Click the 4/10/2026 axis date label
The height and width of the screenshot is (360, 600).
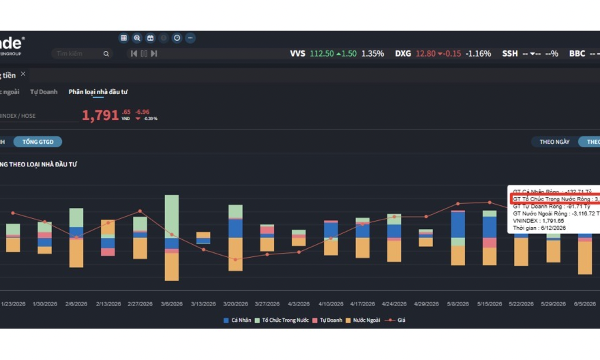click(331, 304)
